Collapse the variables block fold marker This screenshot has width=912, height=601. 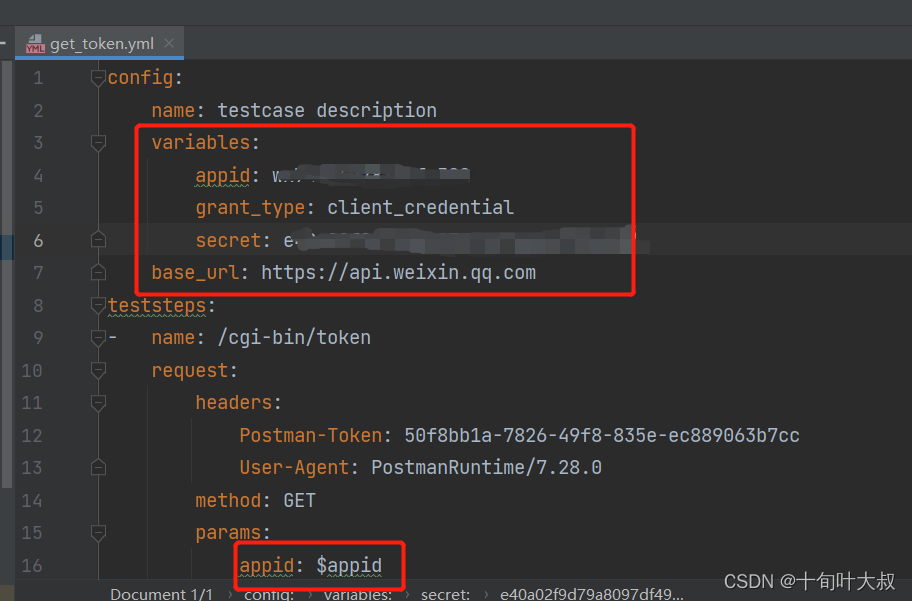[98, 143]
